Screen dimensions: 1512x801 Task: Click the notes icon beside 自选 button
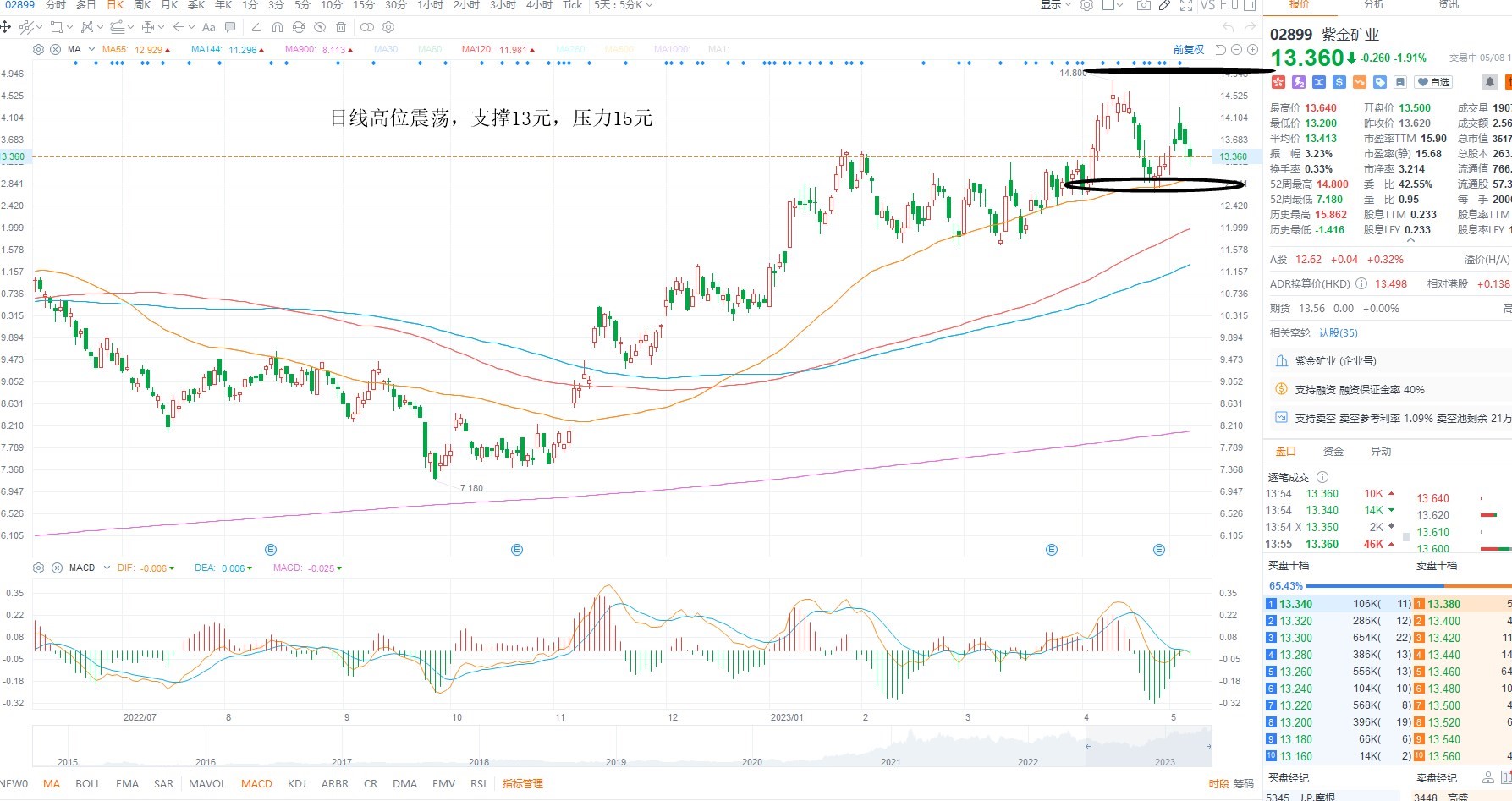[x=1400, y=82]
